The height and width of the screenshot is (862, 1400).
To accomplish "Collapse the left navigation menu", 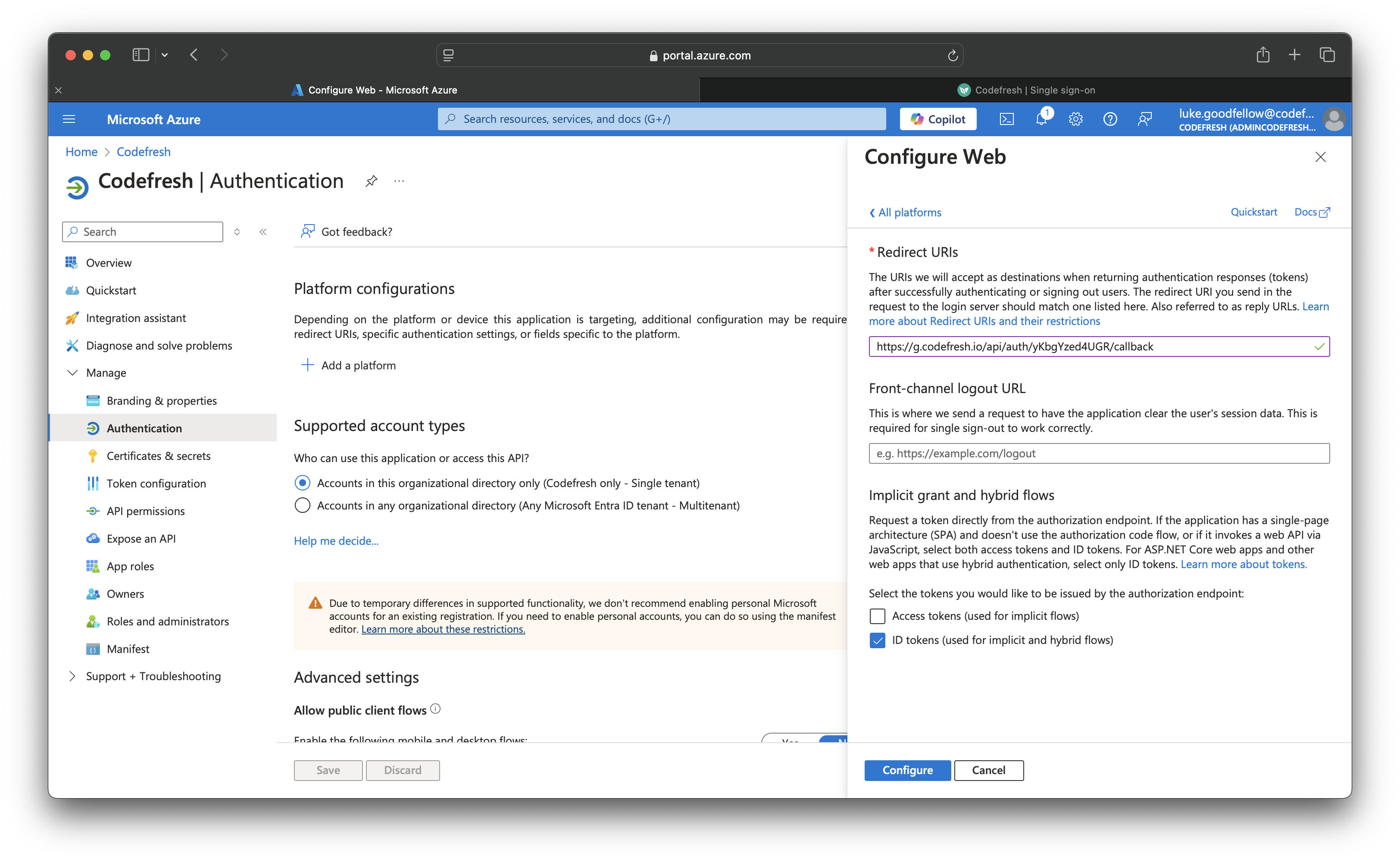I will (263, 232).
